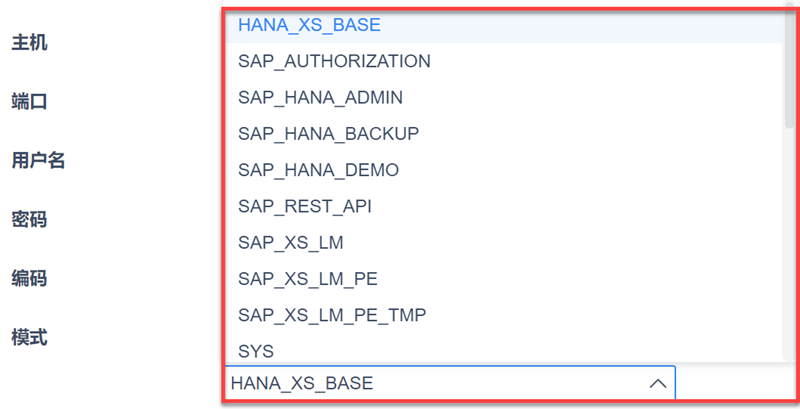Click the 模式 field label

pos(29,337)
